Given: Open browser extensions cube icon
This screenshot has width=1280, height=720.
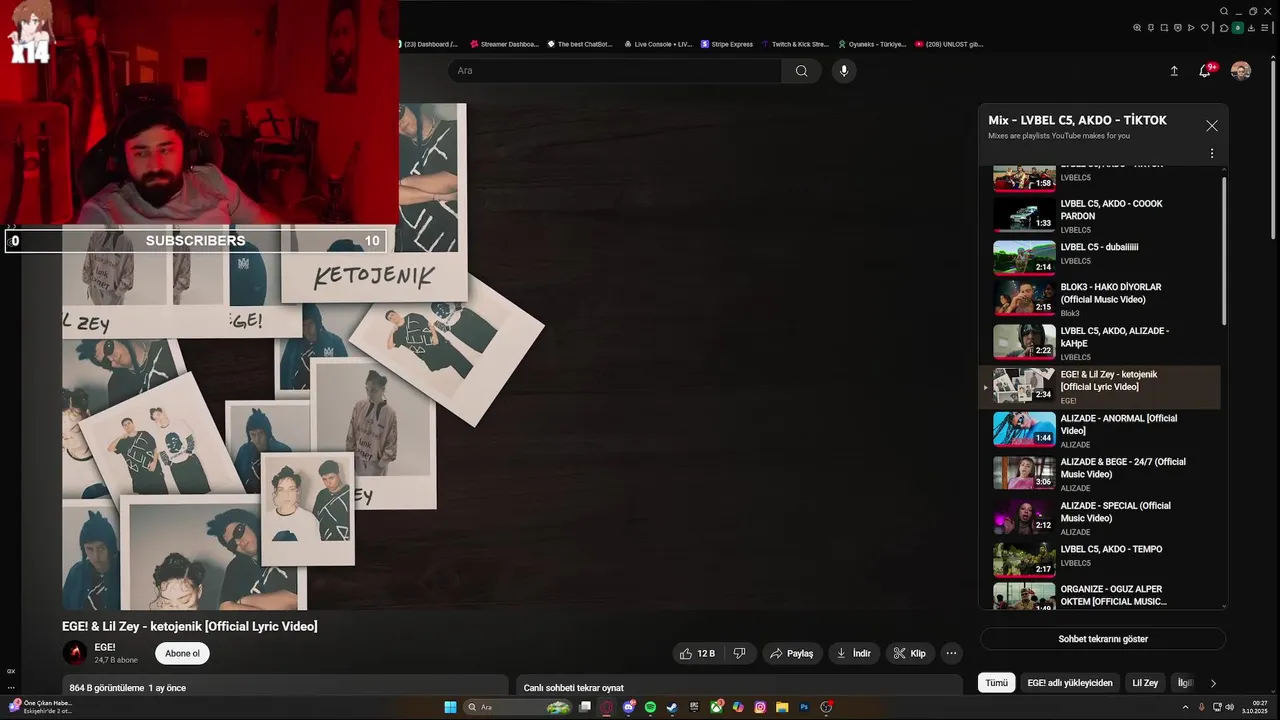Looking at the screenshot, I should point(1224,28).
